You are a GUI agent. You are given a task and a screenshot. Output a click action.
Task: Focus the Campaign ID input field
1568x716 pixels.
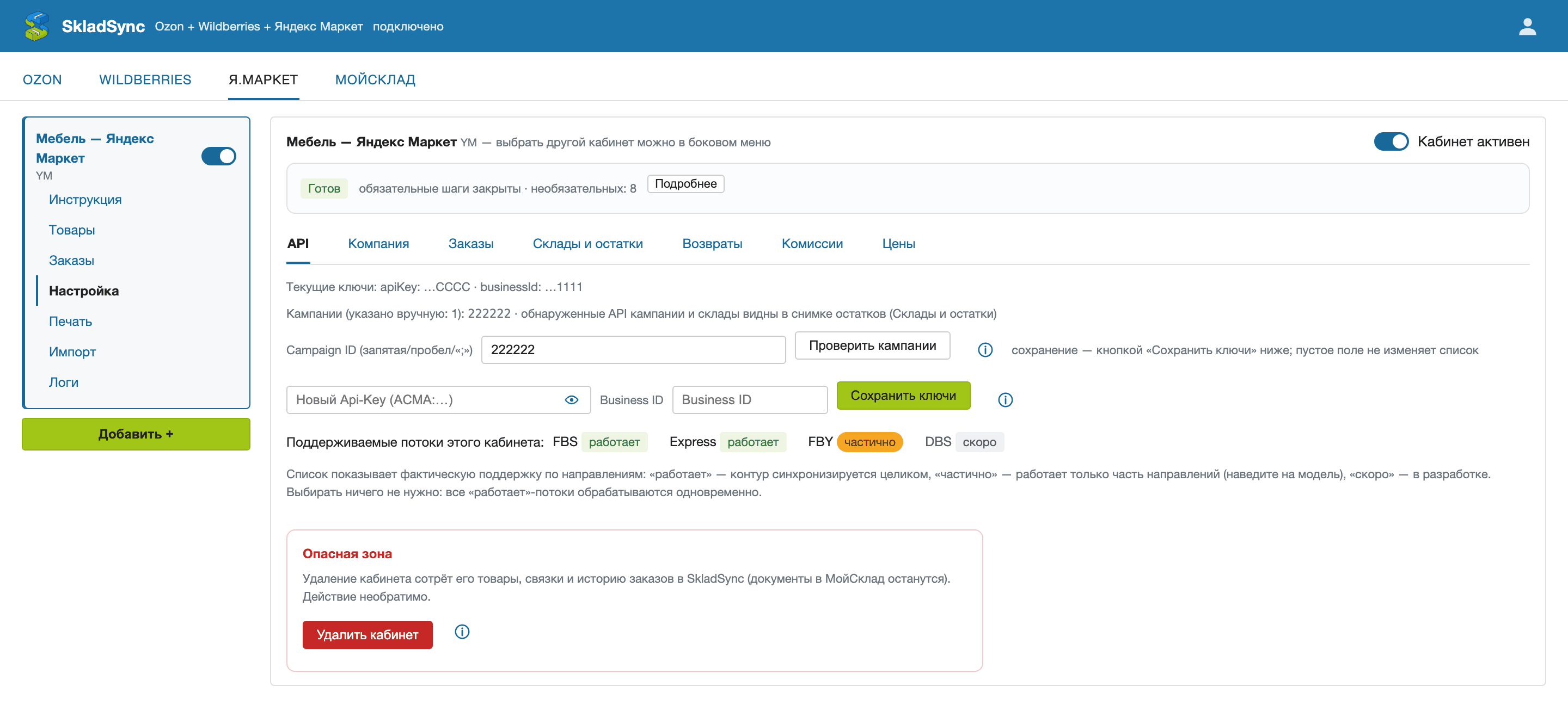633,350
